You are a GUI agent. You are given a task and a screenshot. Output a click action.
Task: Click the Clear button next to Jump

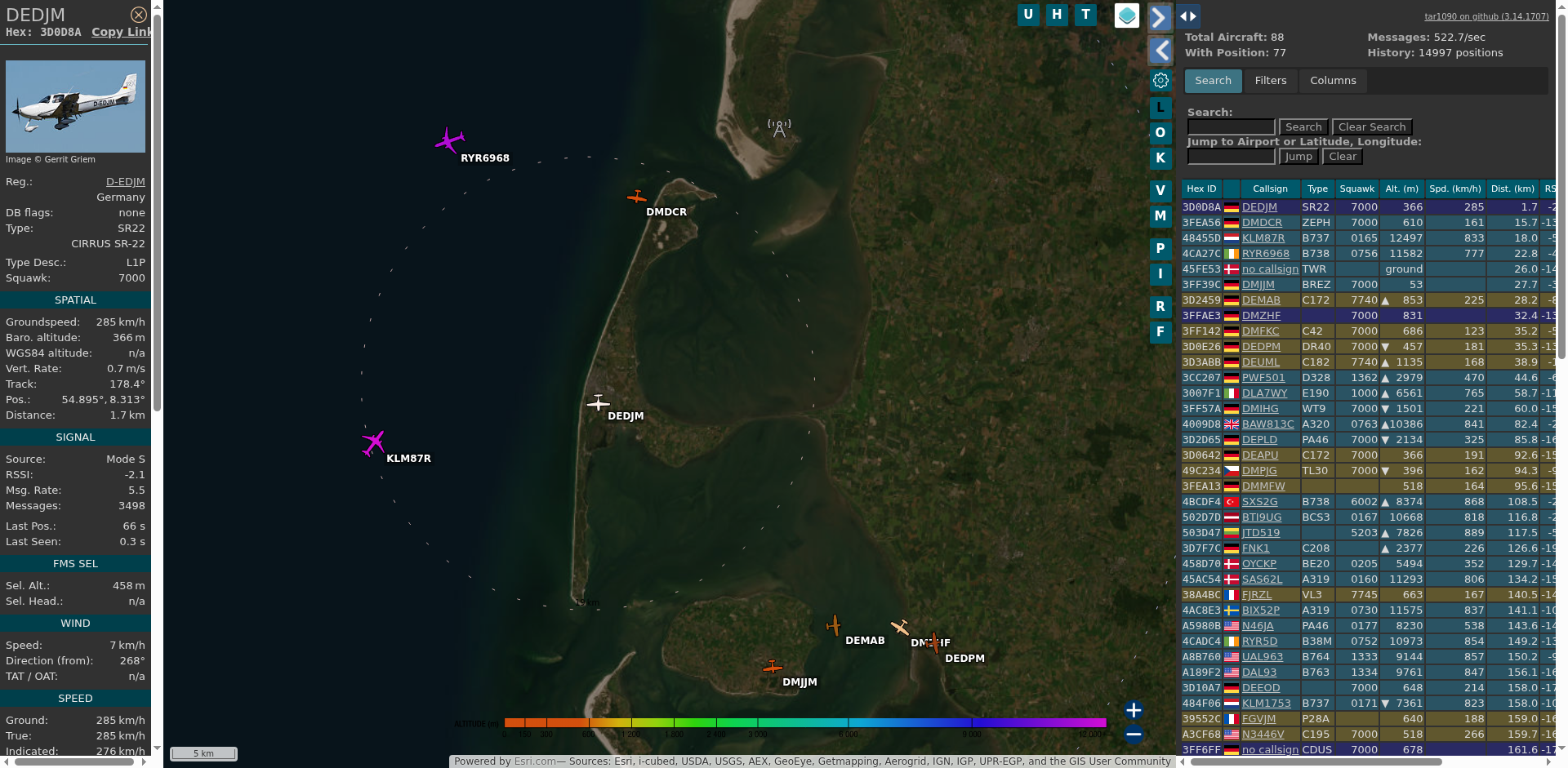[1343, 157]
